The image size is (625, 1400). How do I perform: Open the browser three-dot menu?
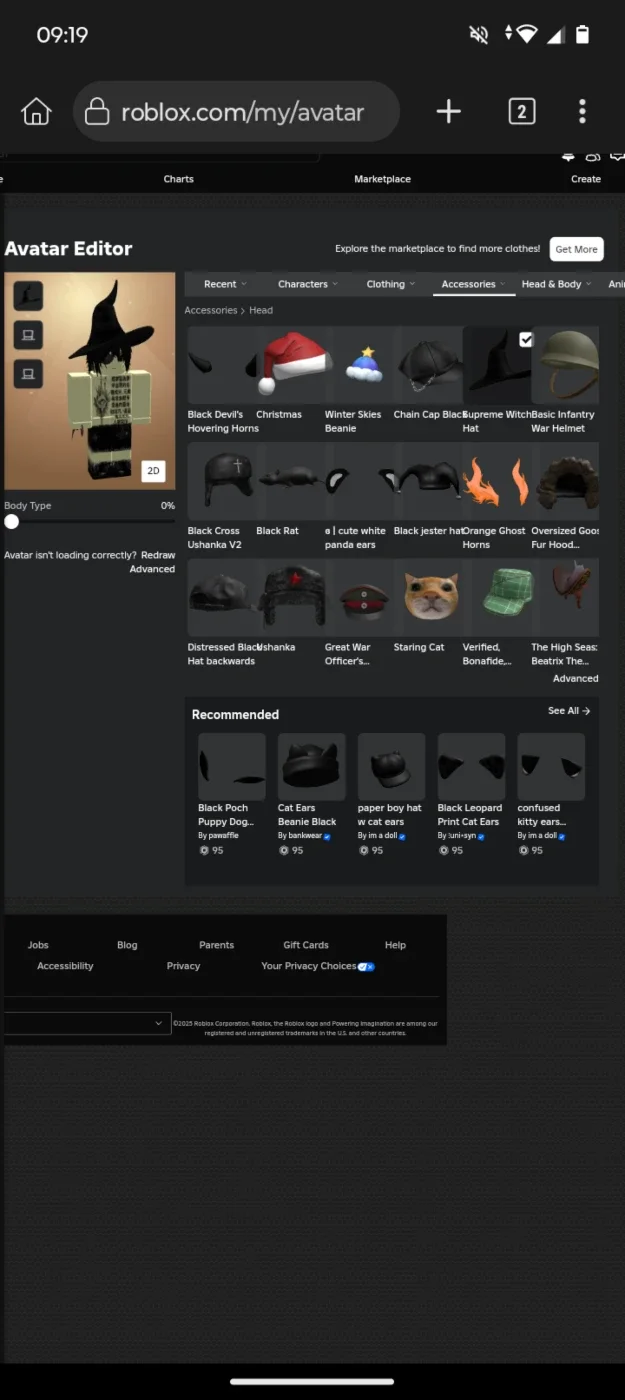point(582,111)
